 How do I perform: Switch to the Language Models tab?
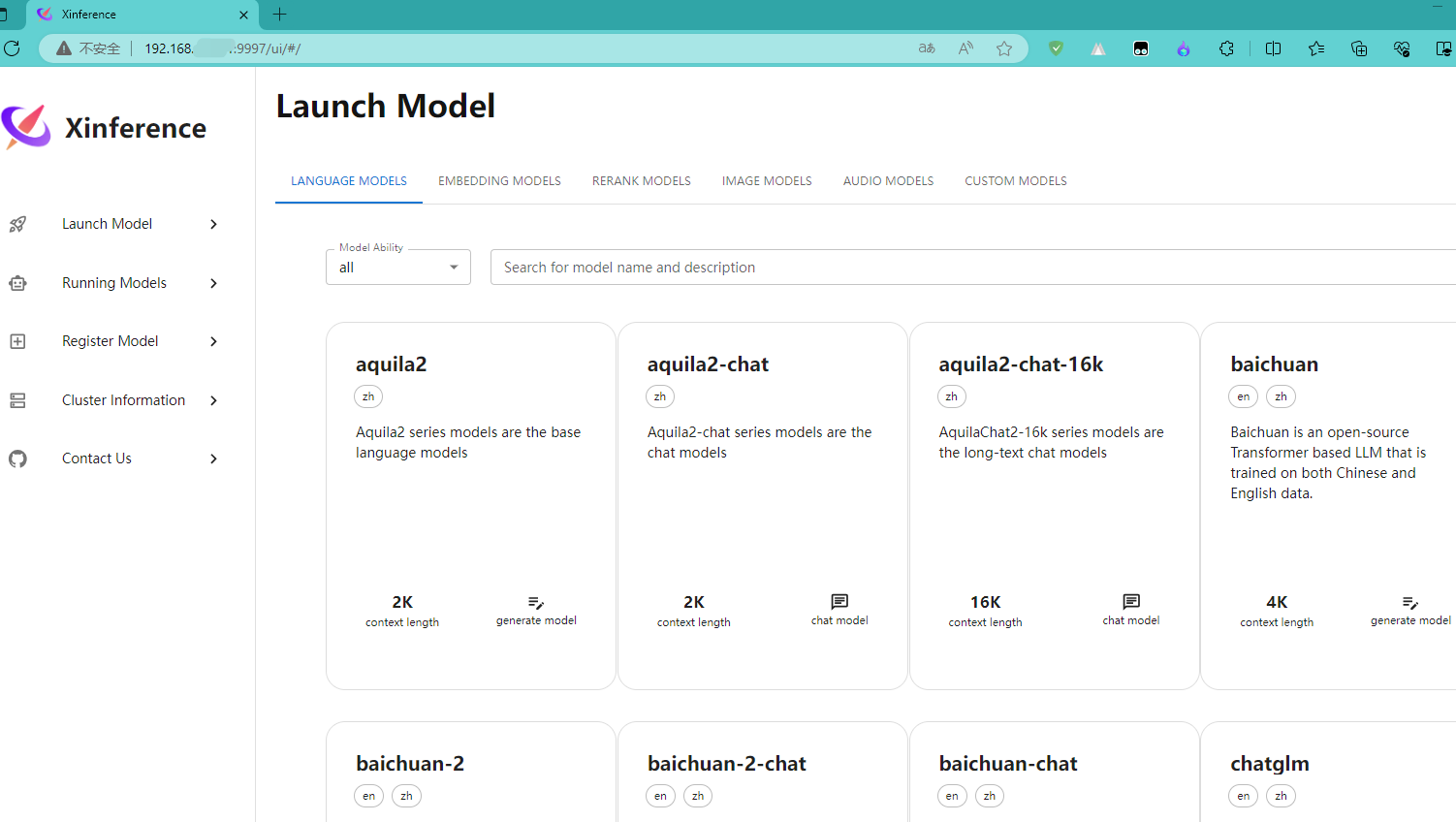pos(349,181)
